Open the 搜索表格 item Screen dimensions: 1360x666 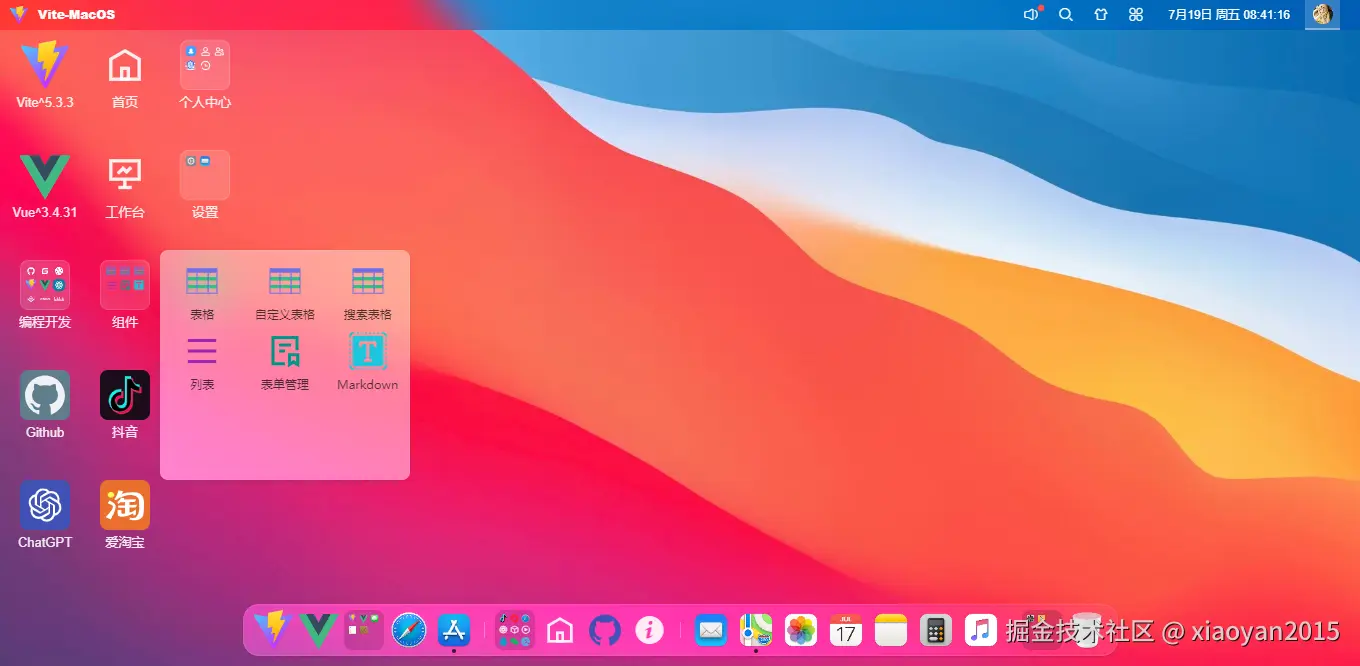367,282
